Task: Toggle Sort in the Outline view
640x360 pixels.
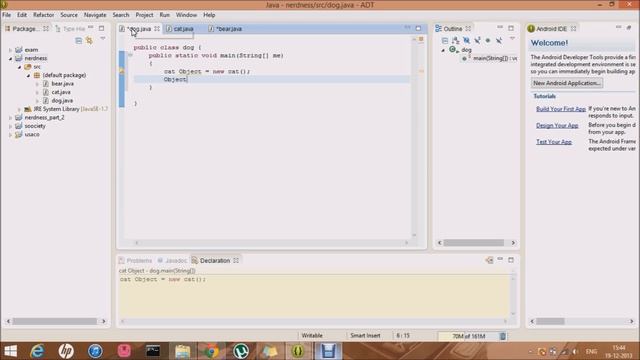Action: [x=456, y=40]
